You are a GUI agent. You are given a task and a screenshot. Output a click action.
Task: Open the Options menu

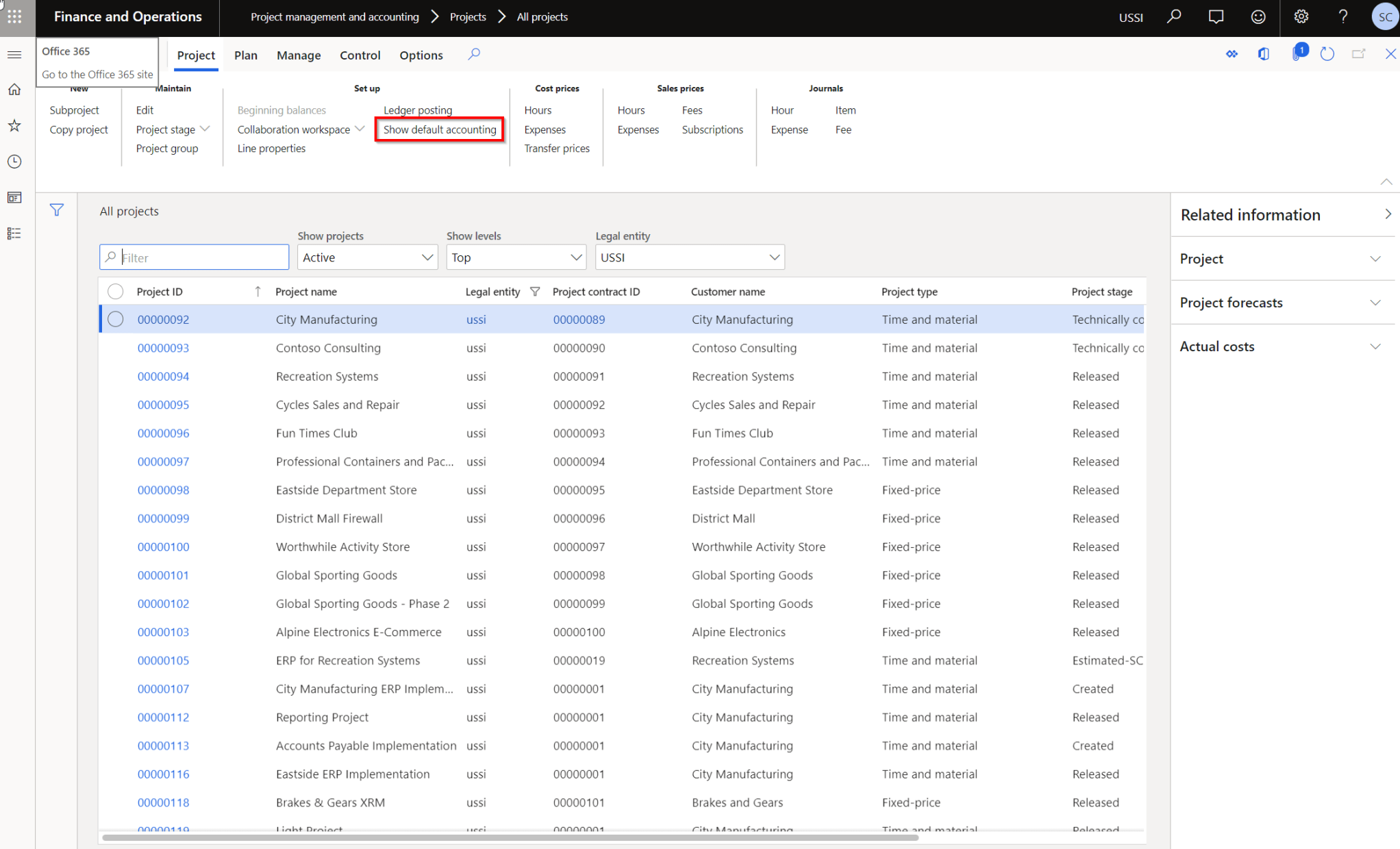(x=421, y=55)
